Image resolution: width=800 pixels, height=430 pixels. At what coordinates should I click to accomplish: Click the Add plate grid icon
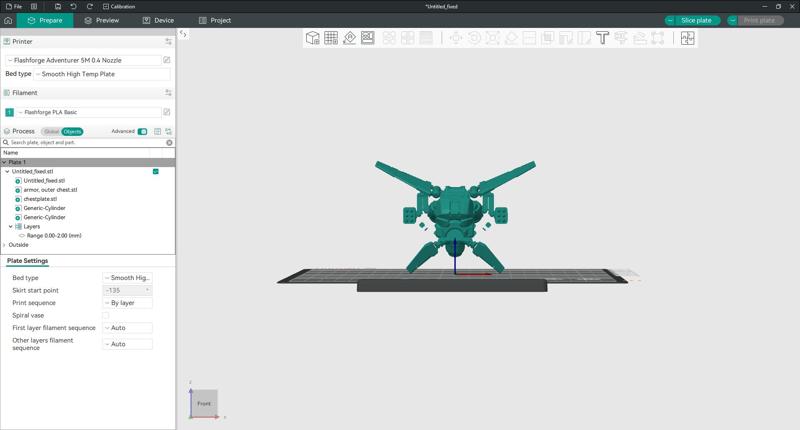(331, 38)
